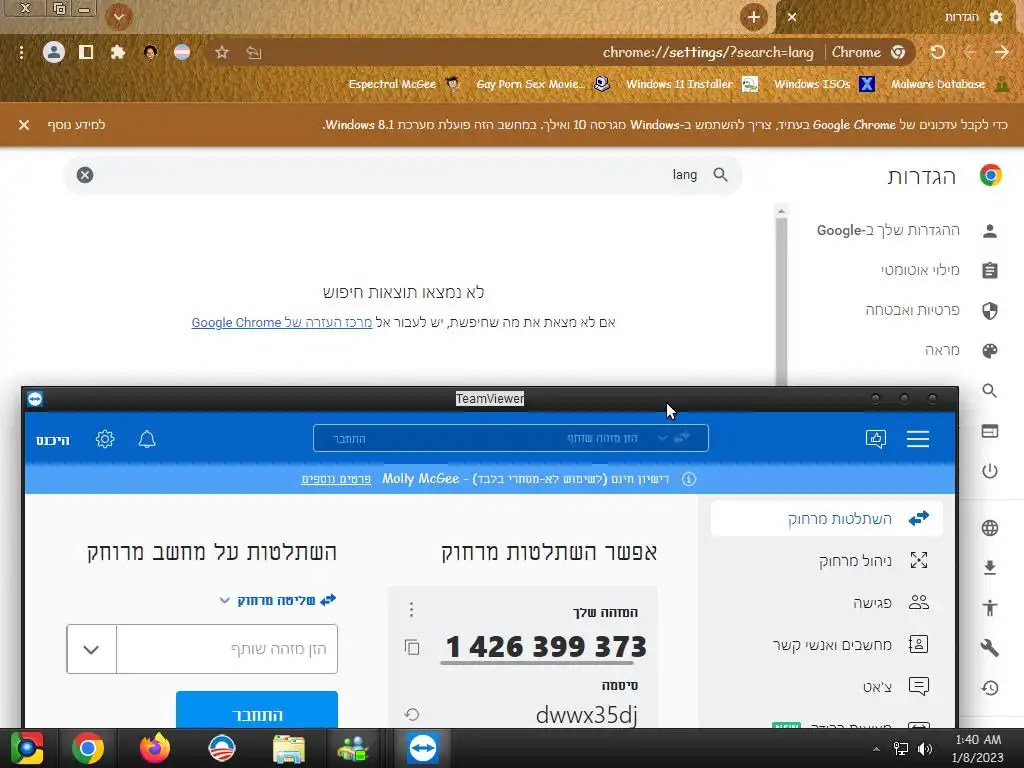
Task: Regenerate password with refresh icon
Action: pyautogui.click(x=411, y=714)
